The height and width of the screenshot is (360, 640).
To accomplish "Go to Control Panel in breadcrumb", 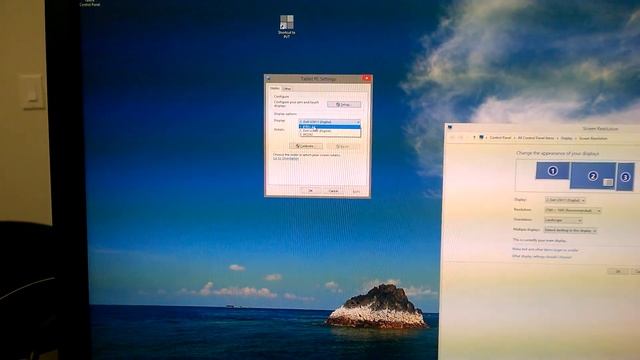I will (500, 138).
